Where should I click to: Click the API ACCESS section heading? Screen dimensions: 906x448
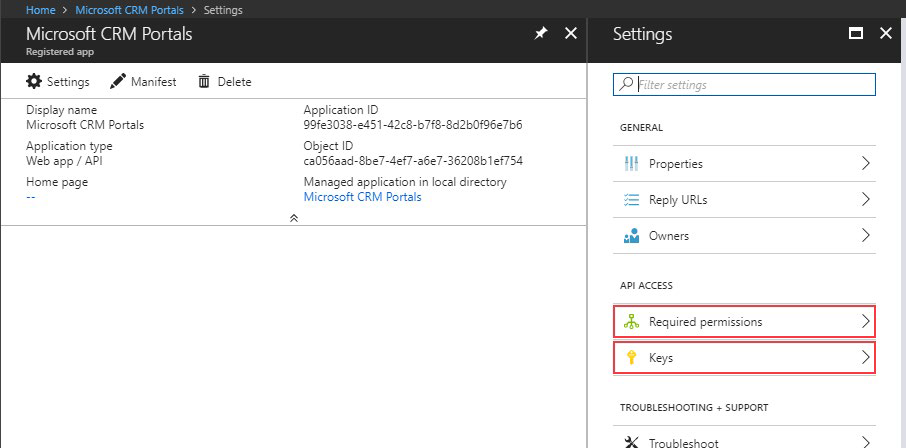[646, 286]
